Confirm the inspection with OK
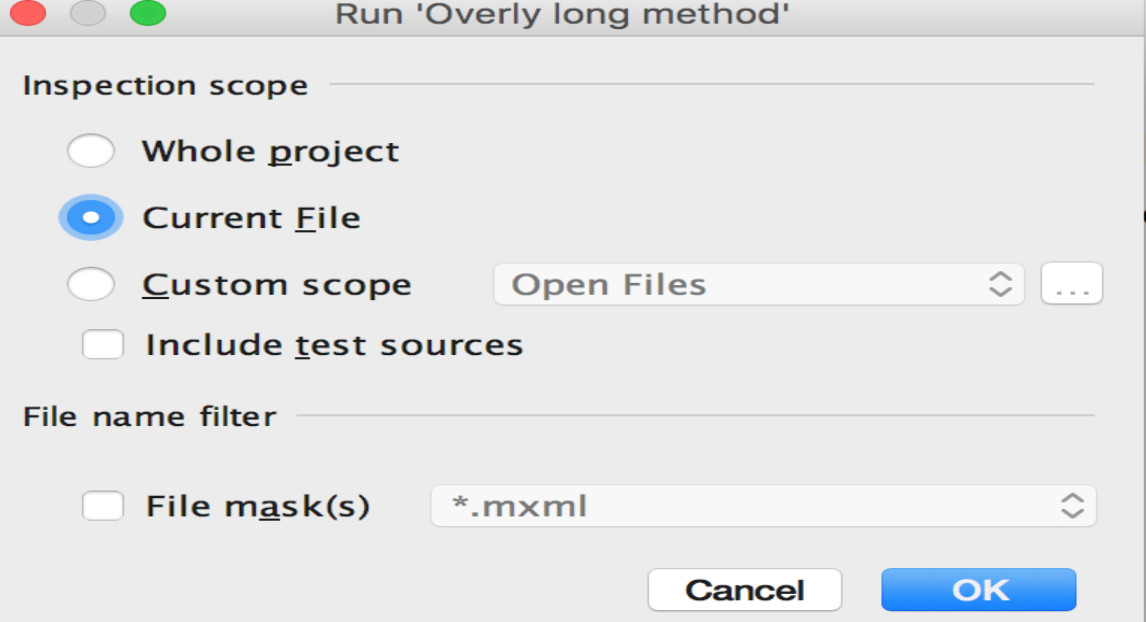This screenshot has height=622, width=1146. point(978,590)
